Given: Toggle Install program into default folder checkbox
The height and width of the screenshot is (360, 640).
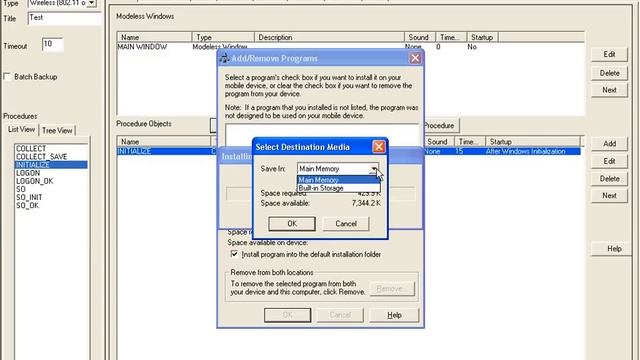Looking at the screenshot, I should coord(234,254).
